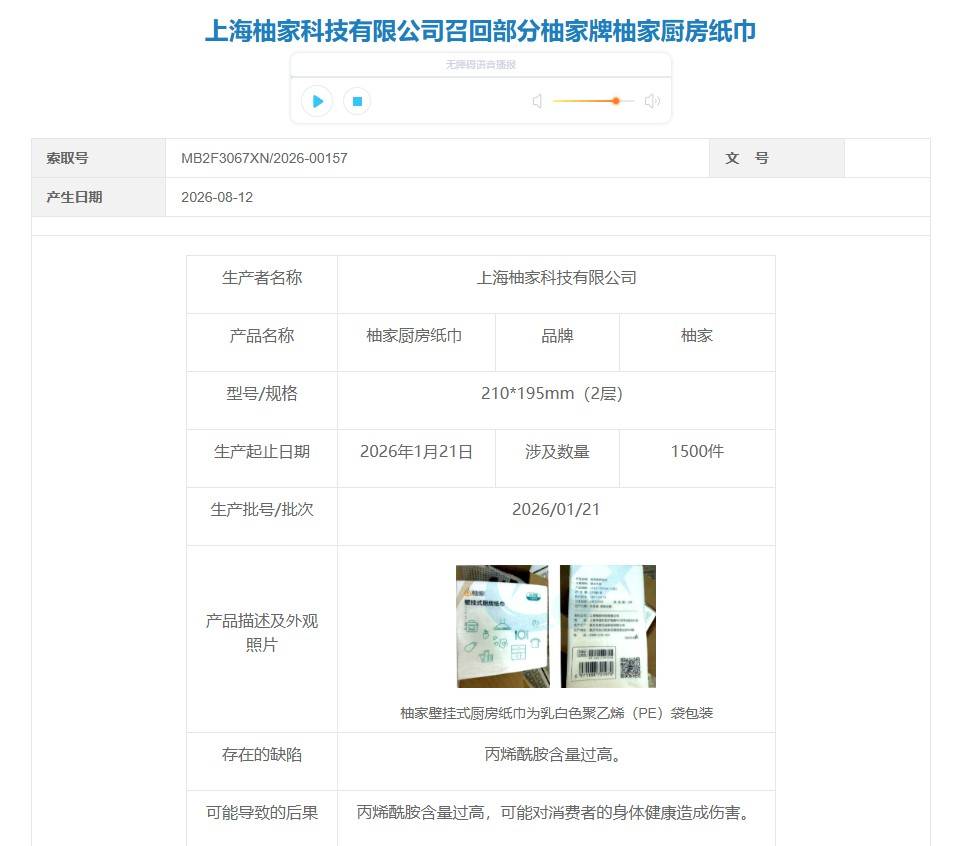Select index number MB2F3067XN/2026-00157 text

(x=264, y=158)
